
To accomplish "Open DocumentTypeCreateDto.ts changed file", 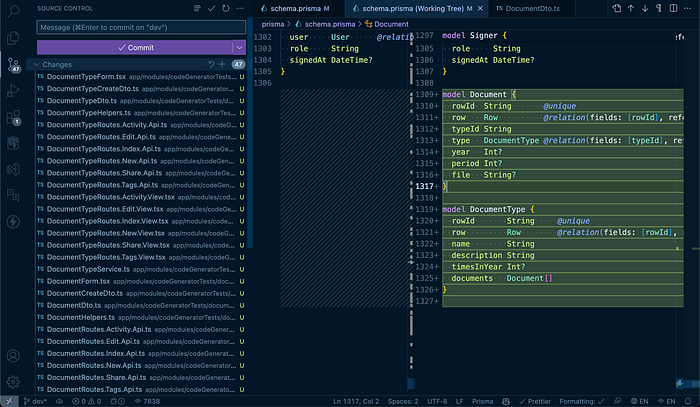I will click(x=141, y=89).
